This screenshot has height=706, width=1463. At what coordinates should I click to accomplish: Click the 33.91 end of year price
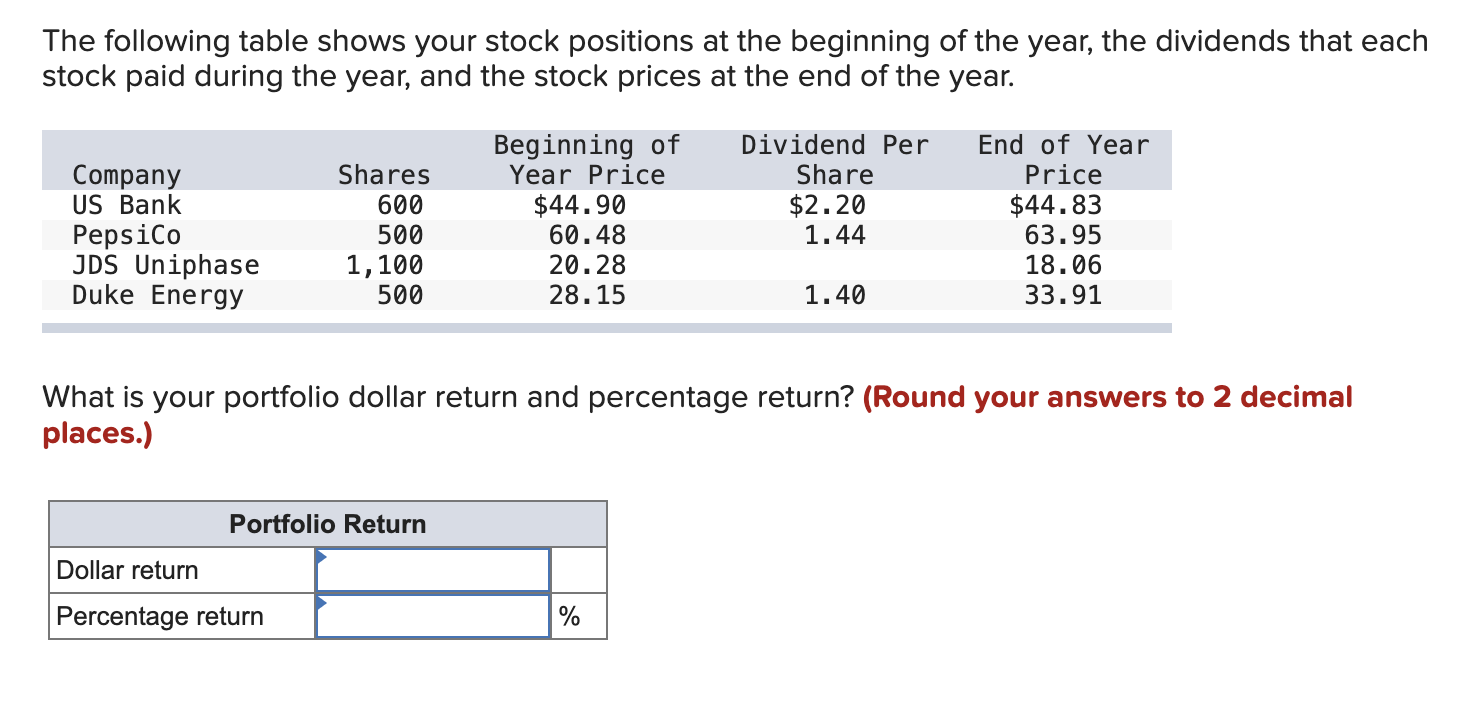click(1065, 295)
